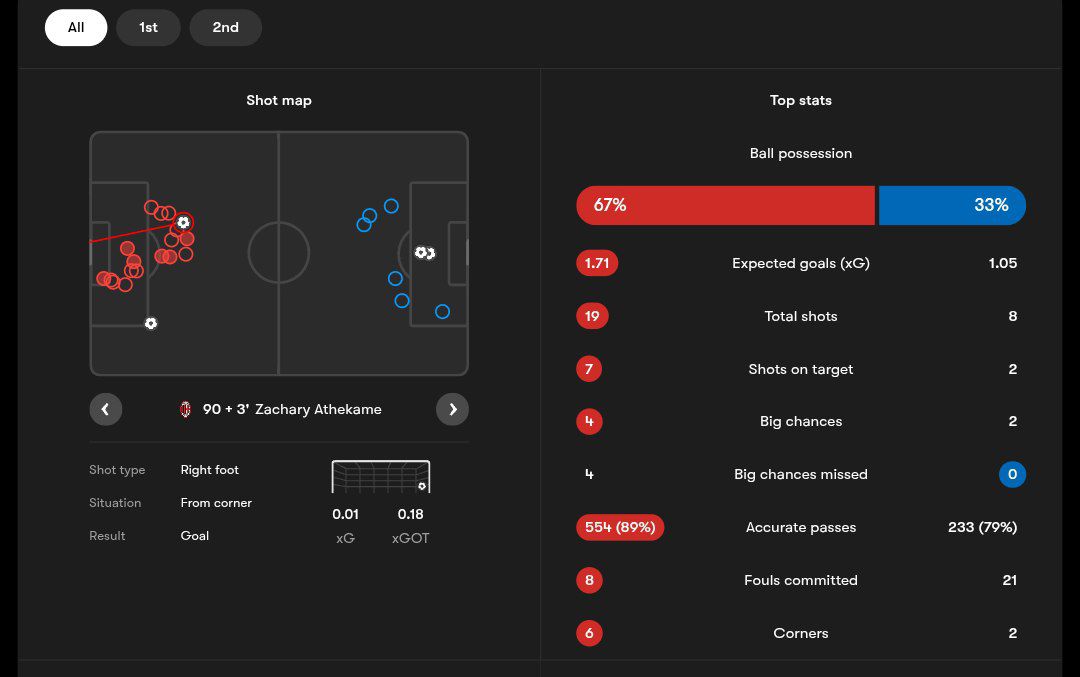Click the 554 (89%) accurate passes badge
The height and width of the screenshot is (677, 1080).
point(620,527)
